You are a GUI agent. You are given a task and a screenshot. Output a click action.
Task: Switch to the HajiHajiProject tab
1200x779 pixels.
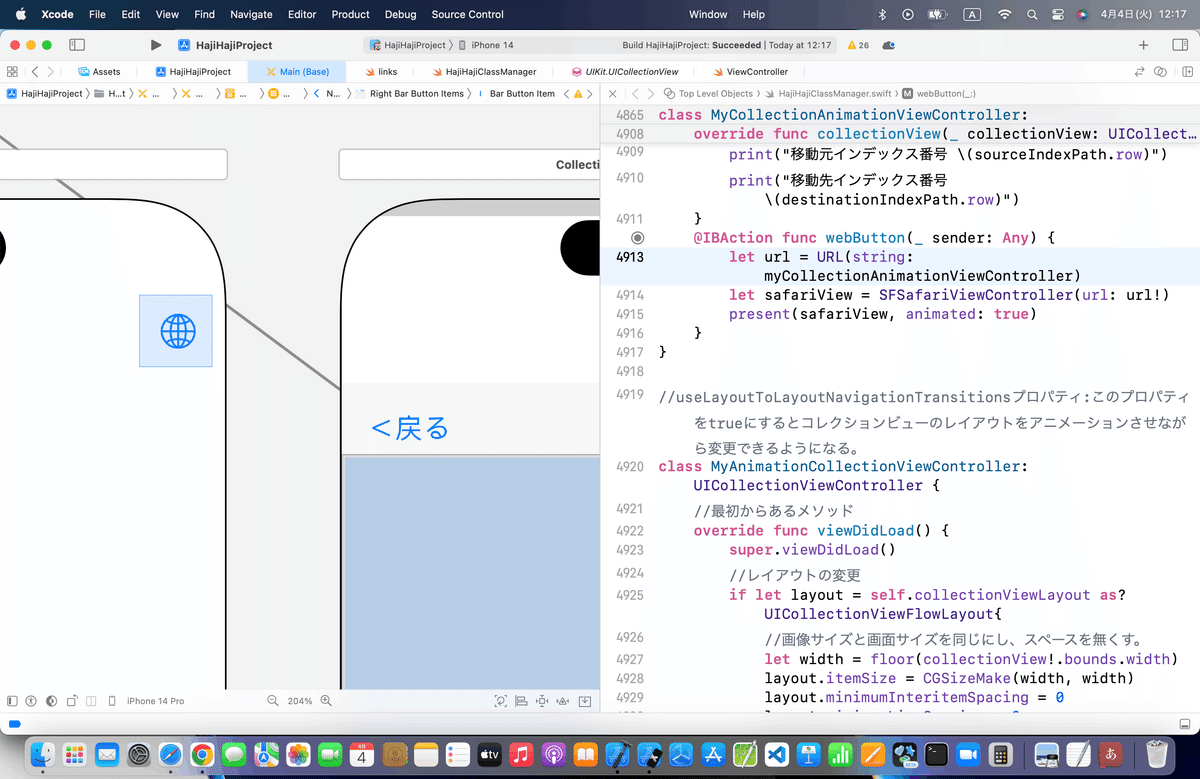(x=193, y=72)
